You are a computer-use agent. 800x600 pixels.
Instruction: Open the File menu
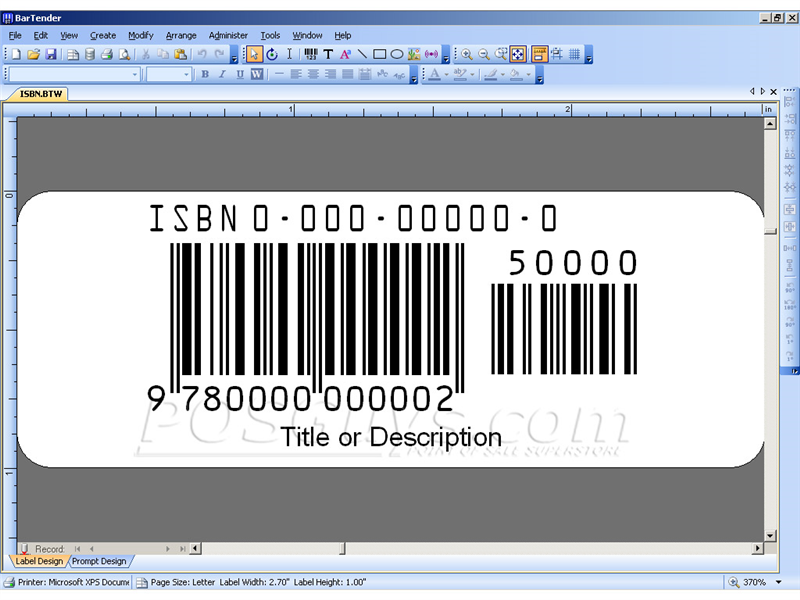pyautogui.click(x=15, y=35)
